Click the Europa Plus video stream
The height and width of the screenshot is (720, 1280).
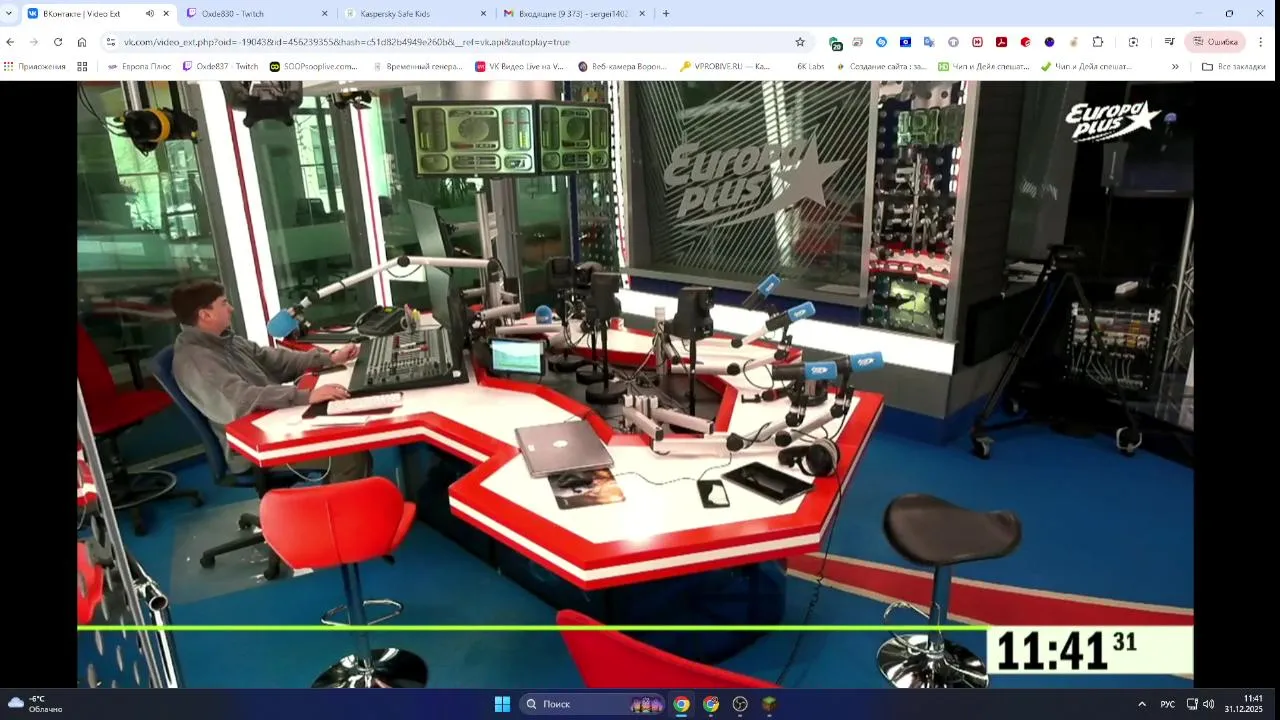coord(635,384)
